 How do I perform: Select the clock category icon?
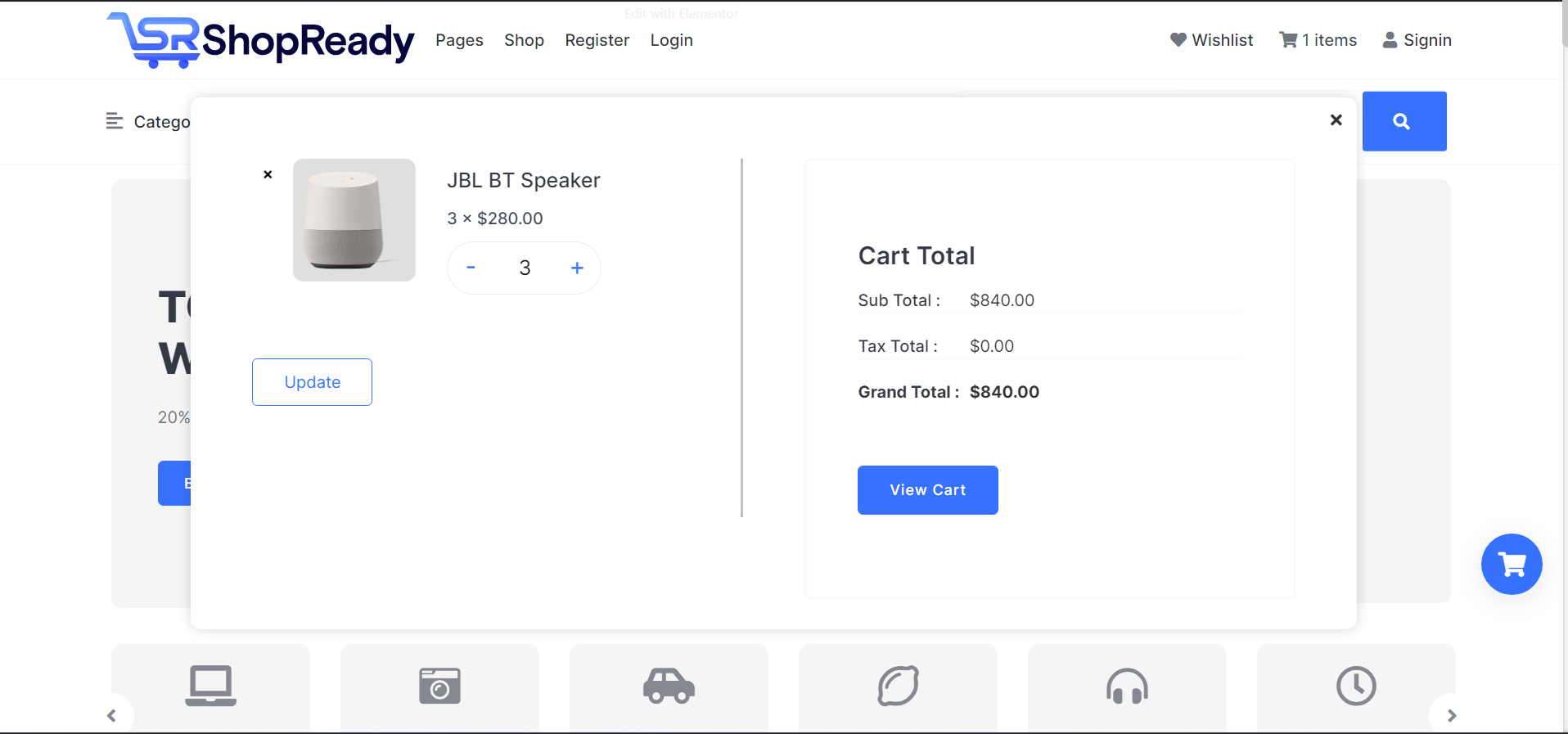(1357, 686)
